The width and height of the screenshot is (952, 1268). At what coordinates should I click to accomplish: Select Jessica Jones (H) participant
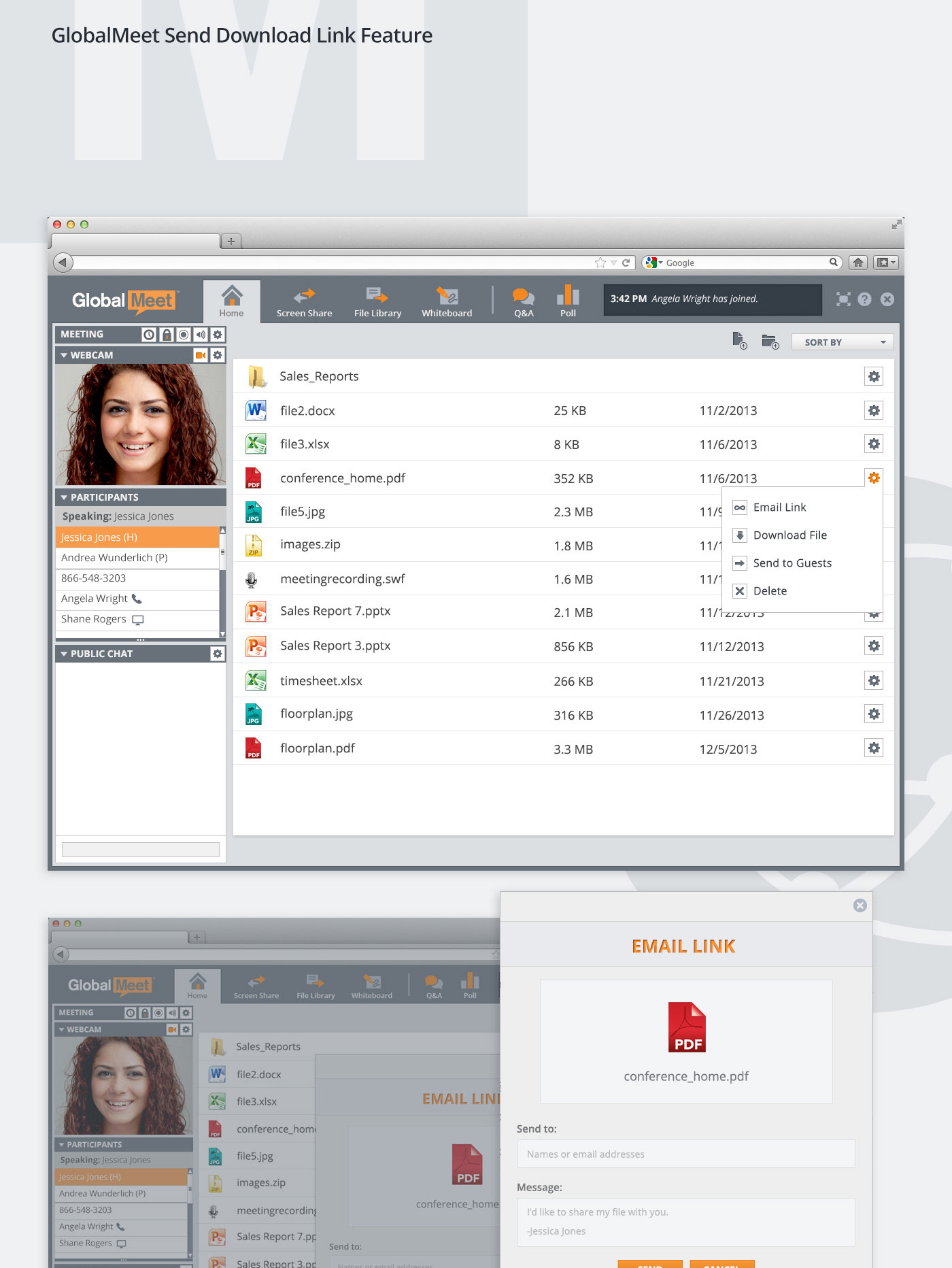click(137, 537)
